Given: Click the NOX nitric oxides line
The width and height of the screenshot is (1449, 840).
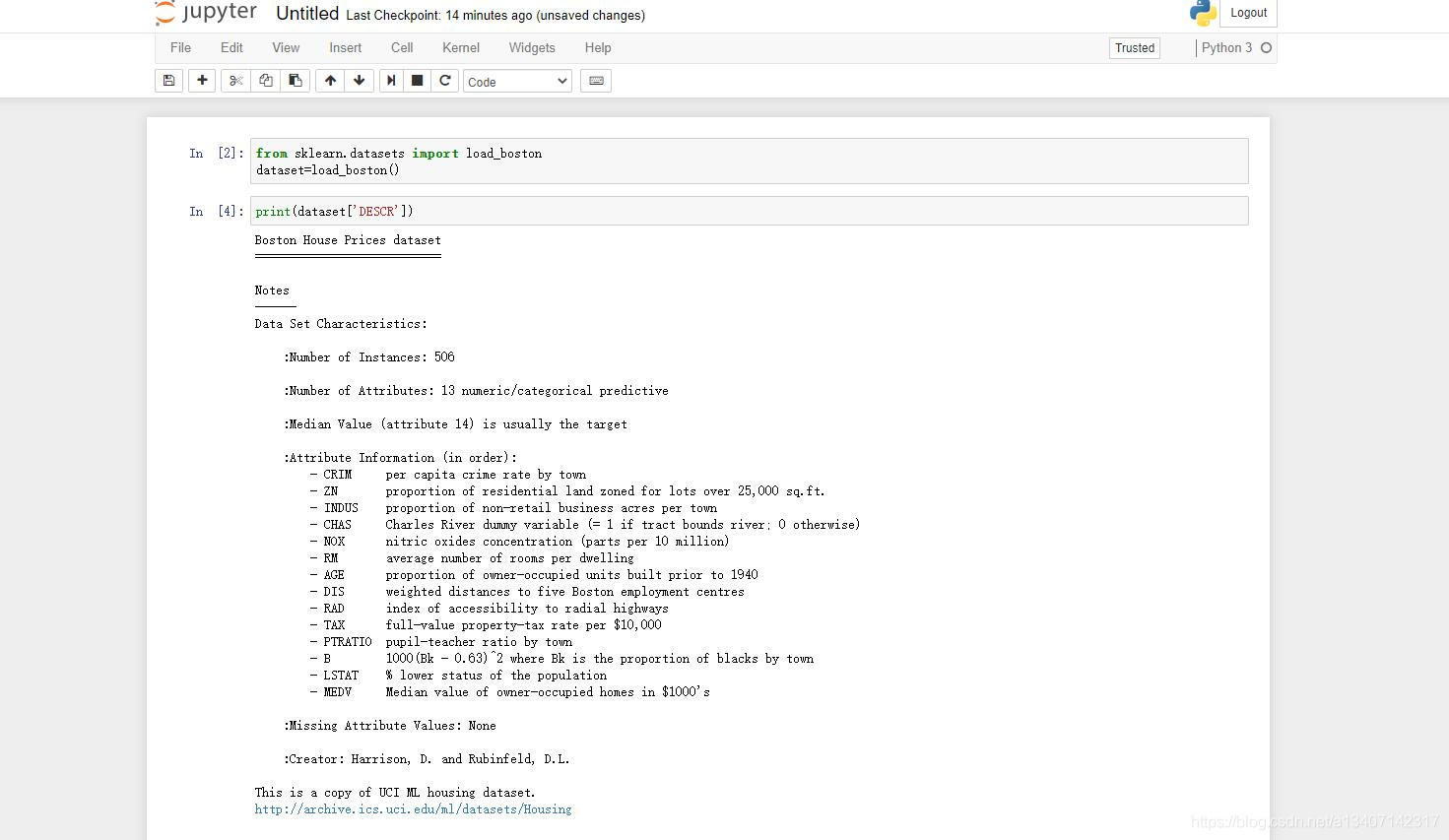Looking at the screenshot, I should 520,542.
